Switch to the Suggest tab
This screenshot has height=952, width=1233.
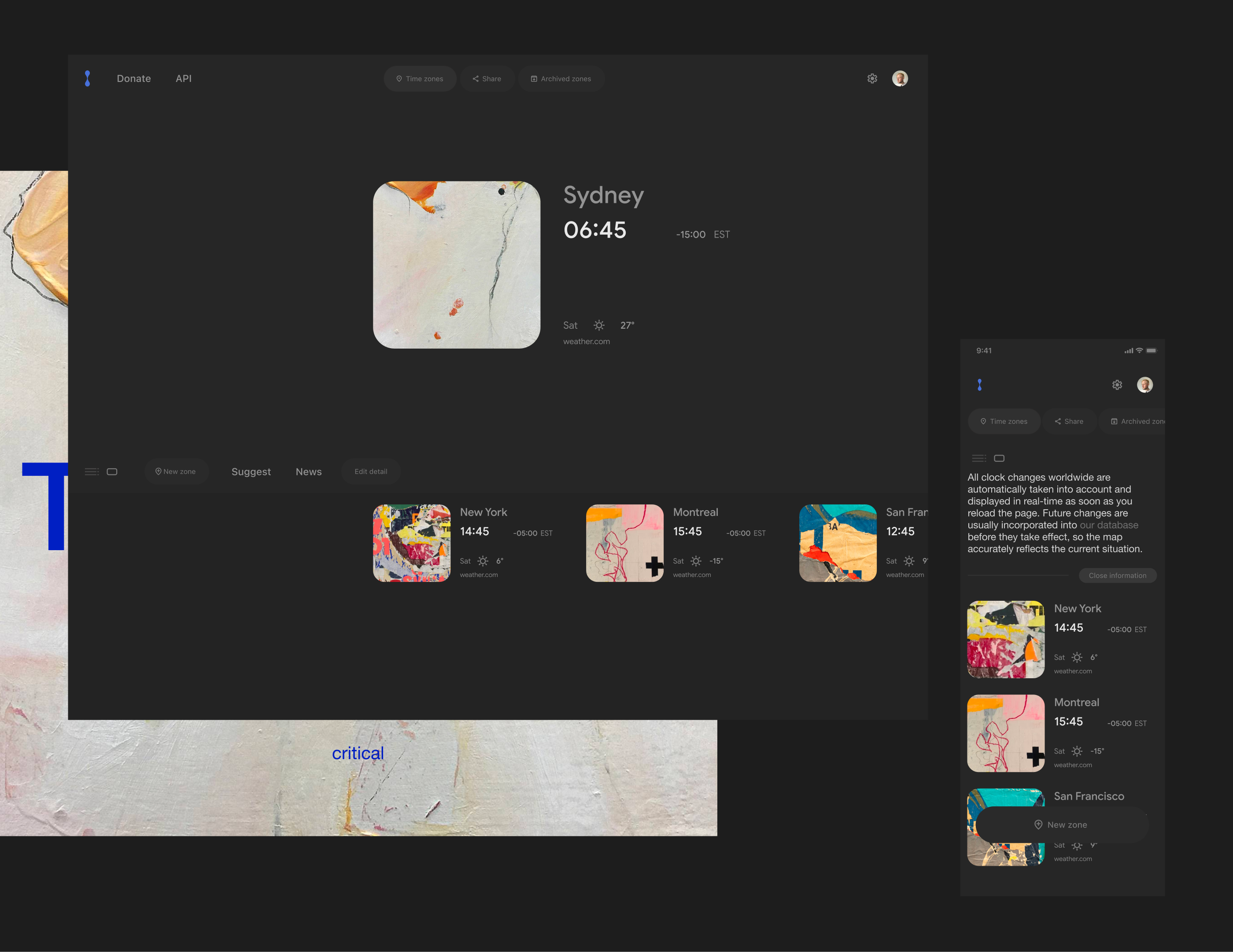(251, 472)
